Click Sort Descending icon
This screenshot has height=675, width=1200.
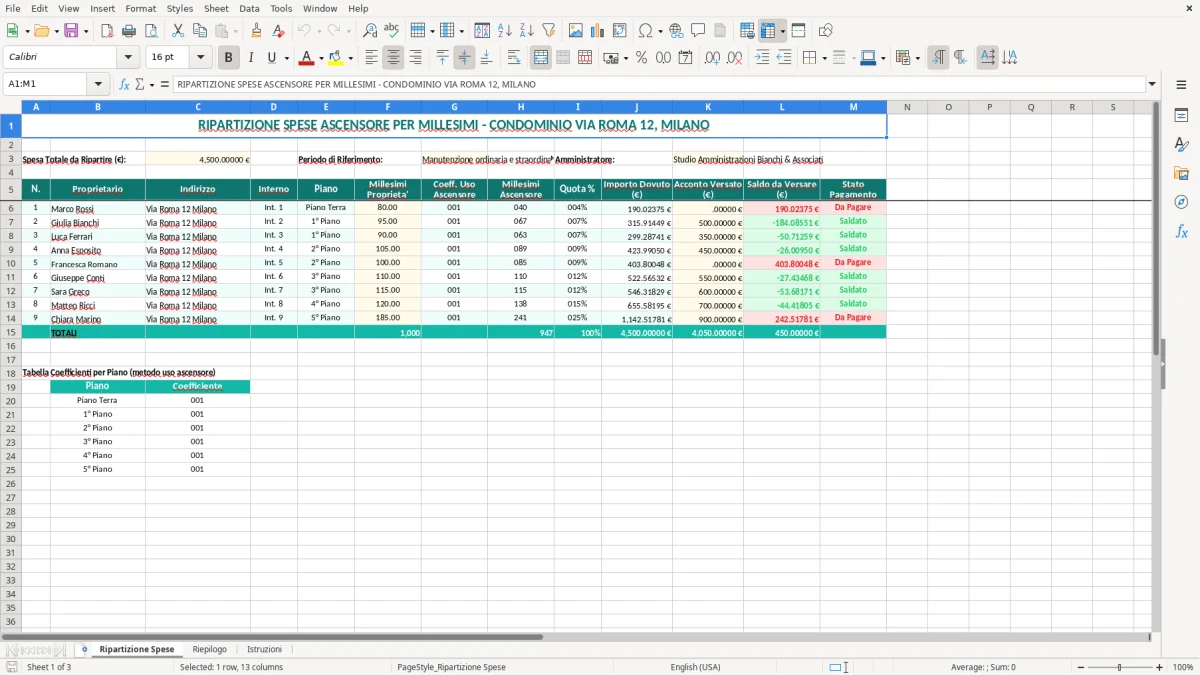click(x=527, y=31)
